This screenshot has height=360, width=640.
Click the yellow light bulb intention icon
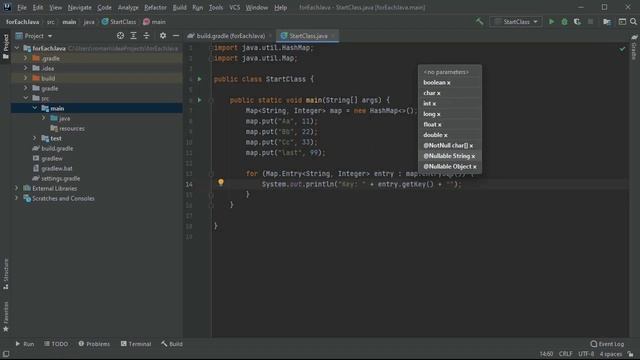tap(221, 182)
